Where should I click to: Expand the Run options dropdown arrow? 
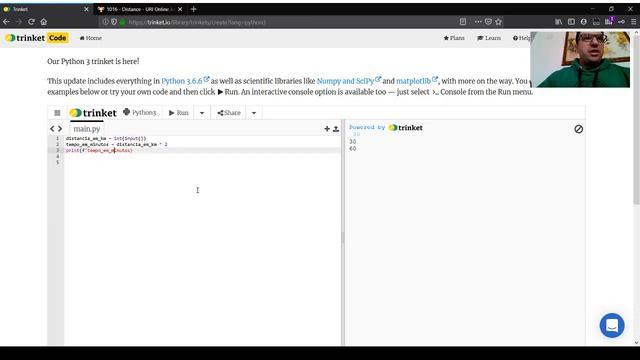click(x=202, y=113)
